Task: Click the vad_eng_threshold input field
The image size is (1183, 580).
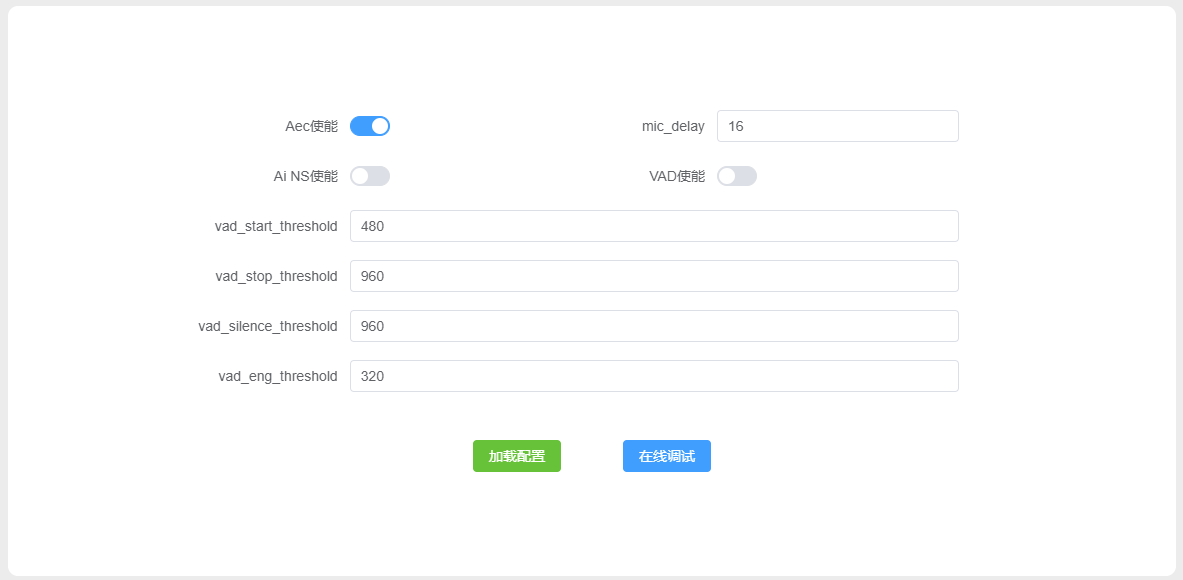Action: click(x=654, y=376)
